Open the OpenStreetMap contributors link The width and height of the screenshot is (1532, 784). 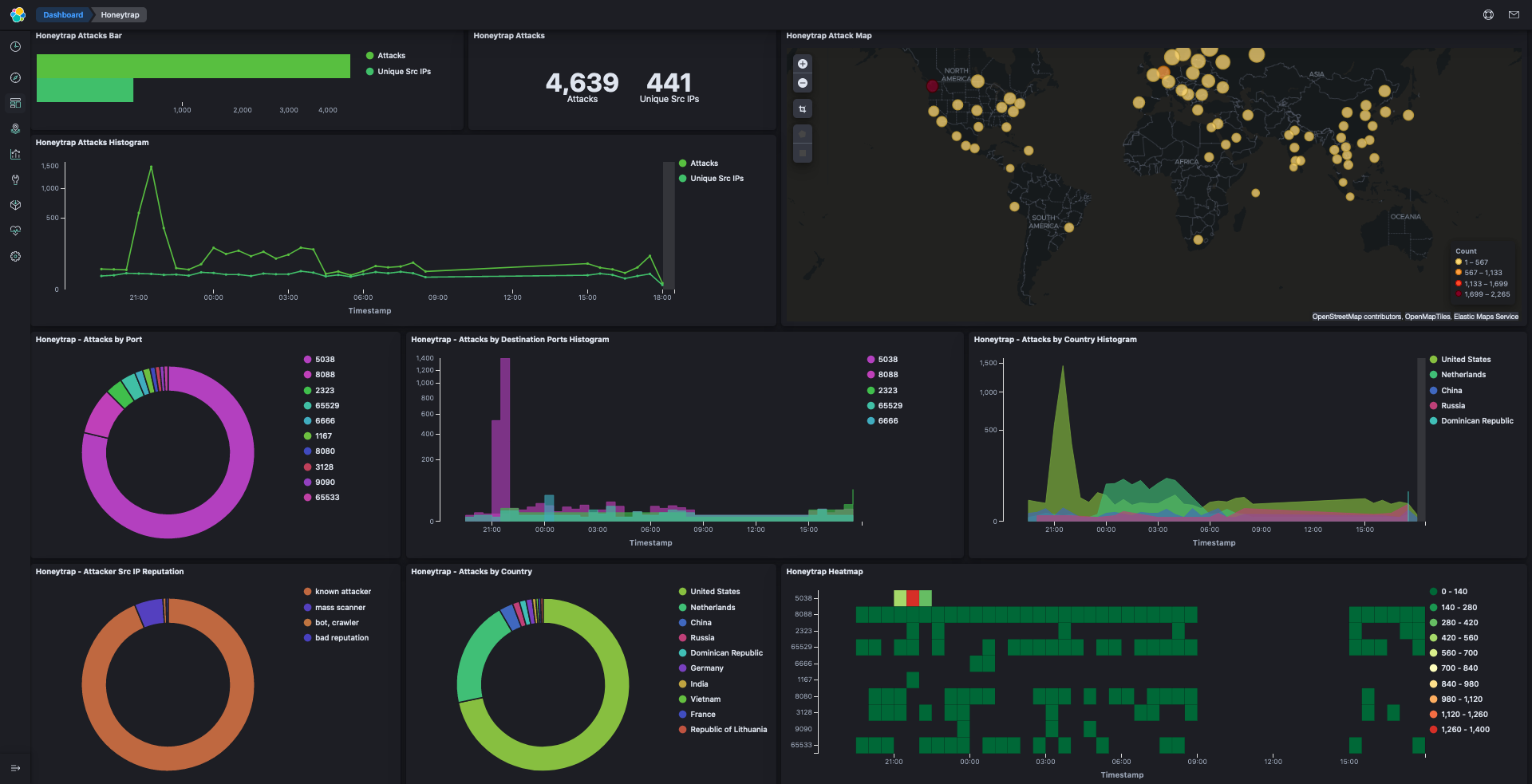coord(1356,317)
